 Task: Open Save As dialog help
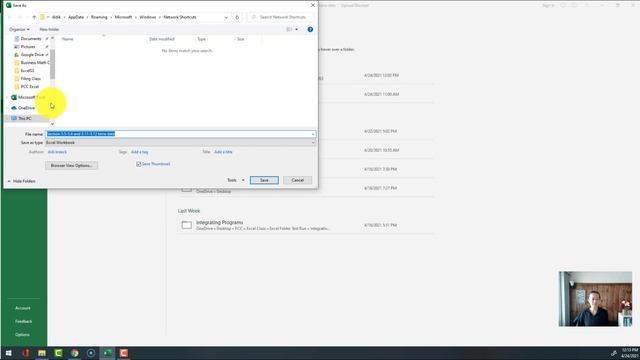(x=310, y=29)
